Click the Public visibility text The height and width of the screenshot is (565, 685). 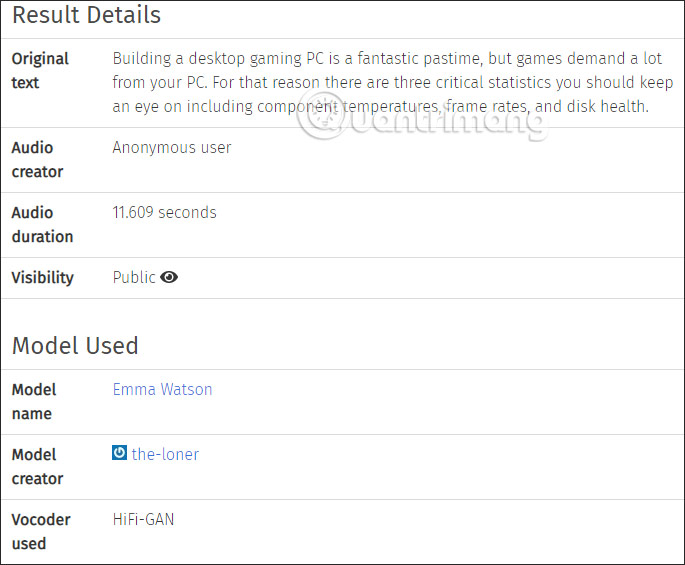134,277
